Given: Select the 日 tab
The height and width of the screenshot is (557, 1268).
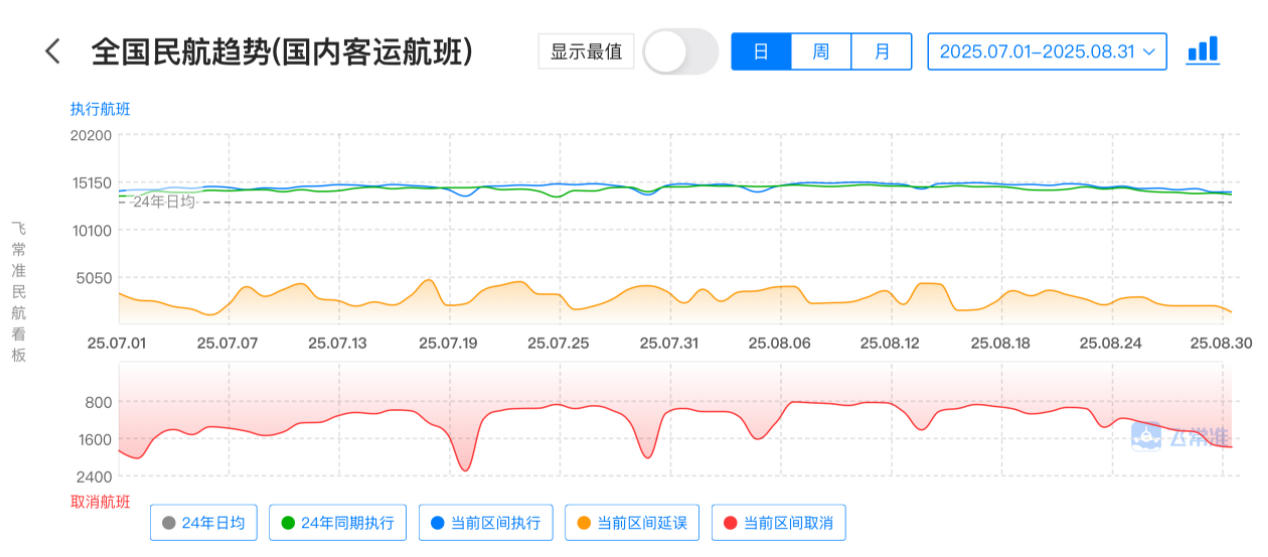Looking at the screenshot, I should click(761, 51).
